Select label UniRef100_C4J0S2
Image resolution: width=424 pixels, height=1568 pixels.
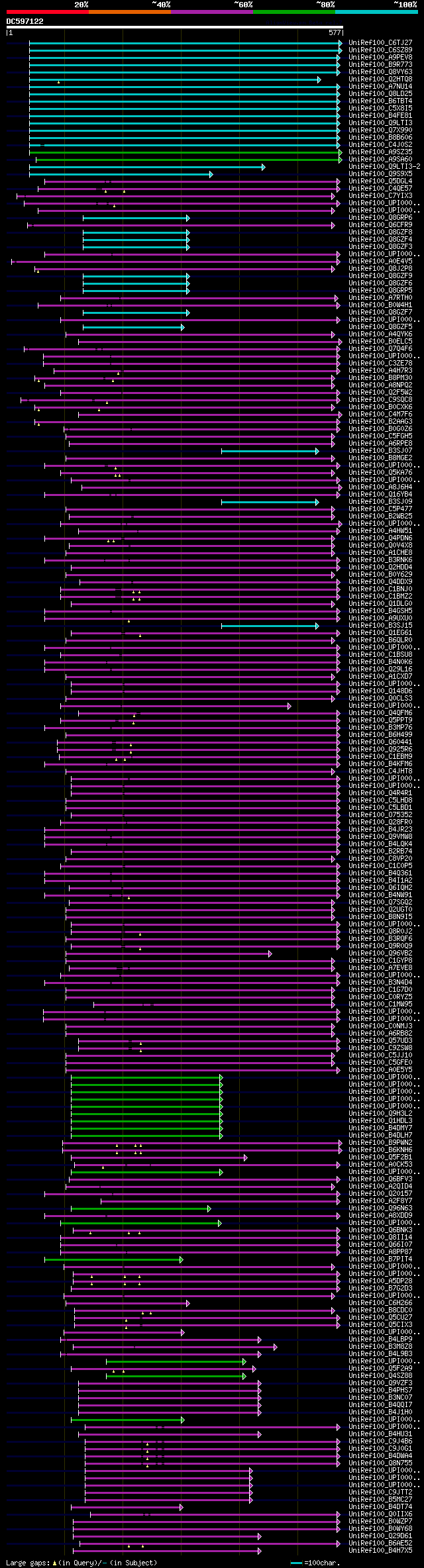tap(380, 144)
